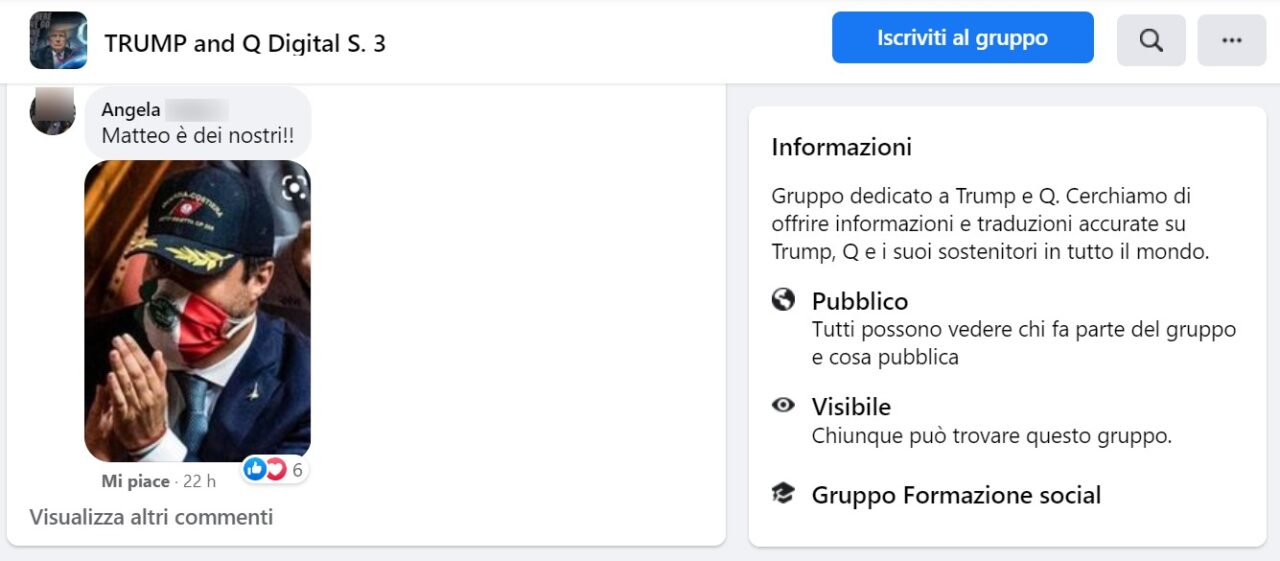This screenshot has width=1280, height=561.
Task: Click Gruppo Formazione social label
Action: [956, 495]
